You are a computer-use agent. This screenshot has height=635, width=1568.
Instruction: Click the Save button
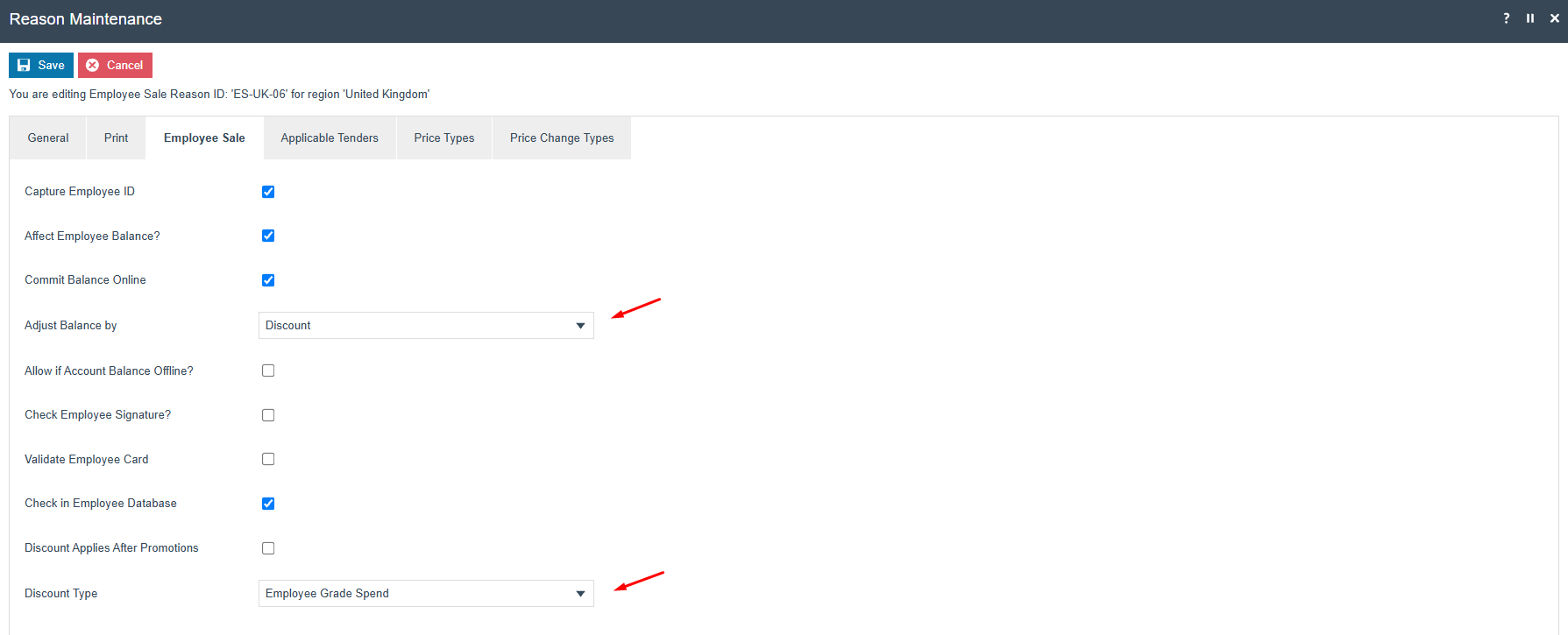(41, 65)
